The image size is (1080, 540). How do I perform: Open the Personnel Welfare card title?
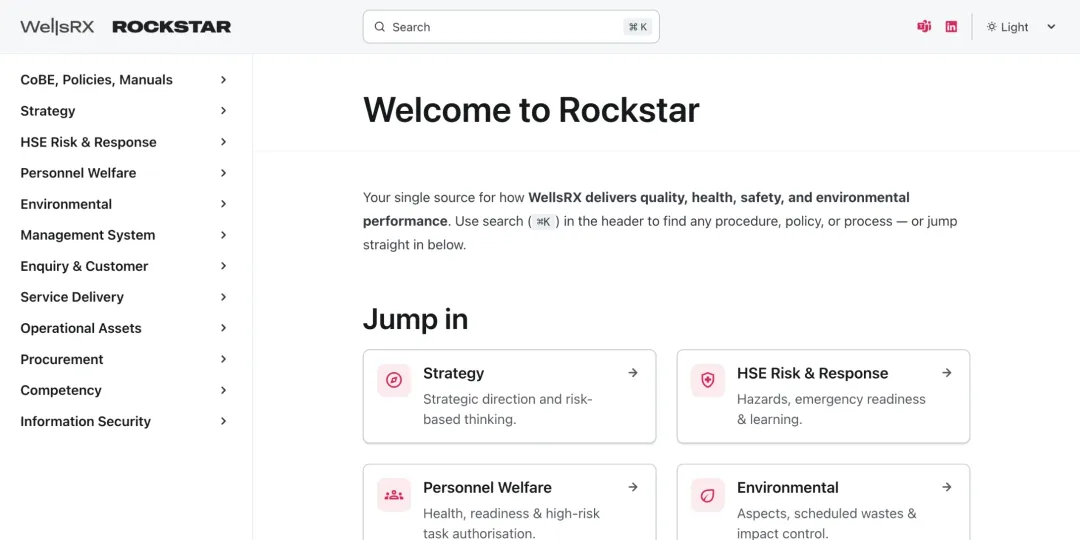pos(487,488)
